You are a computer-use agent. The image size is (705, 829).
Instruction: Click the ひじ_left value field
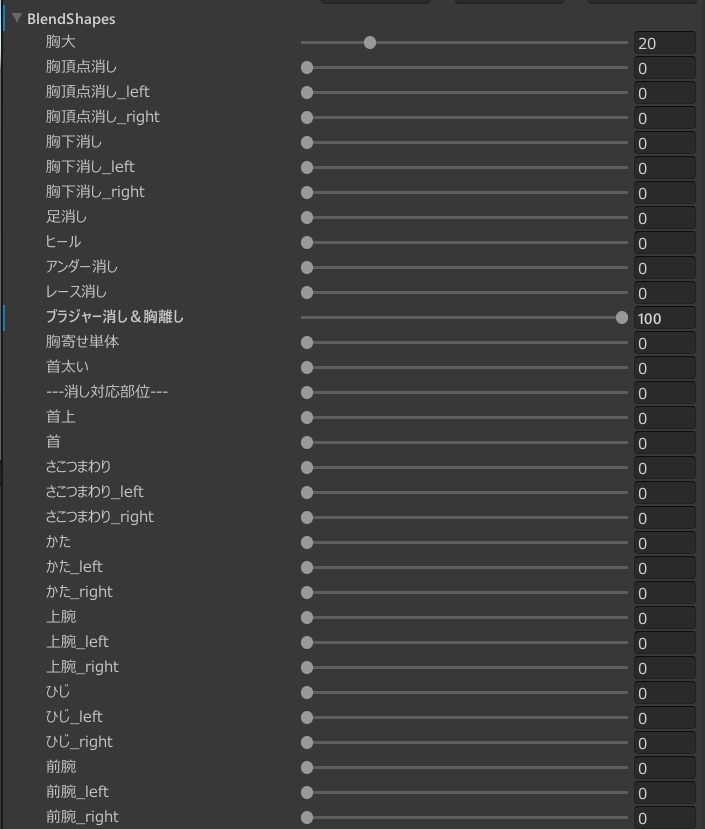click(664, 718)
